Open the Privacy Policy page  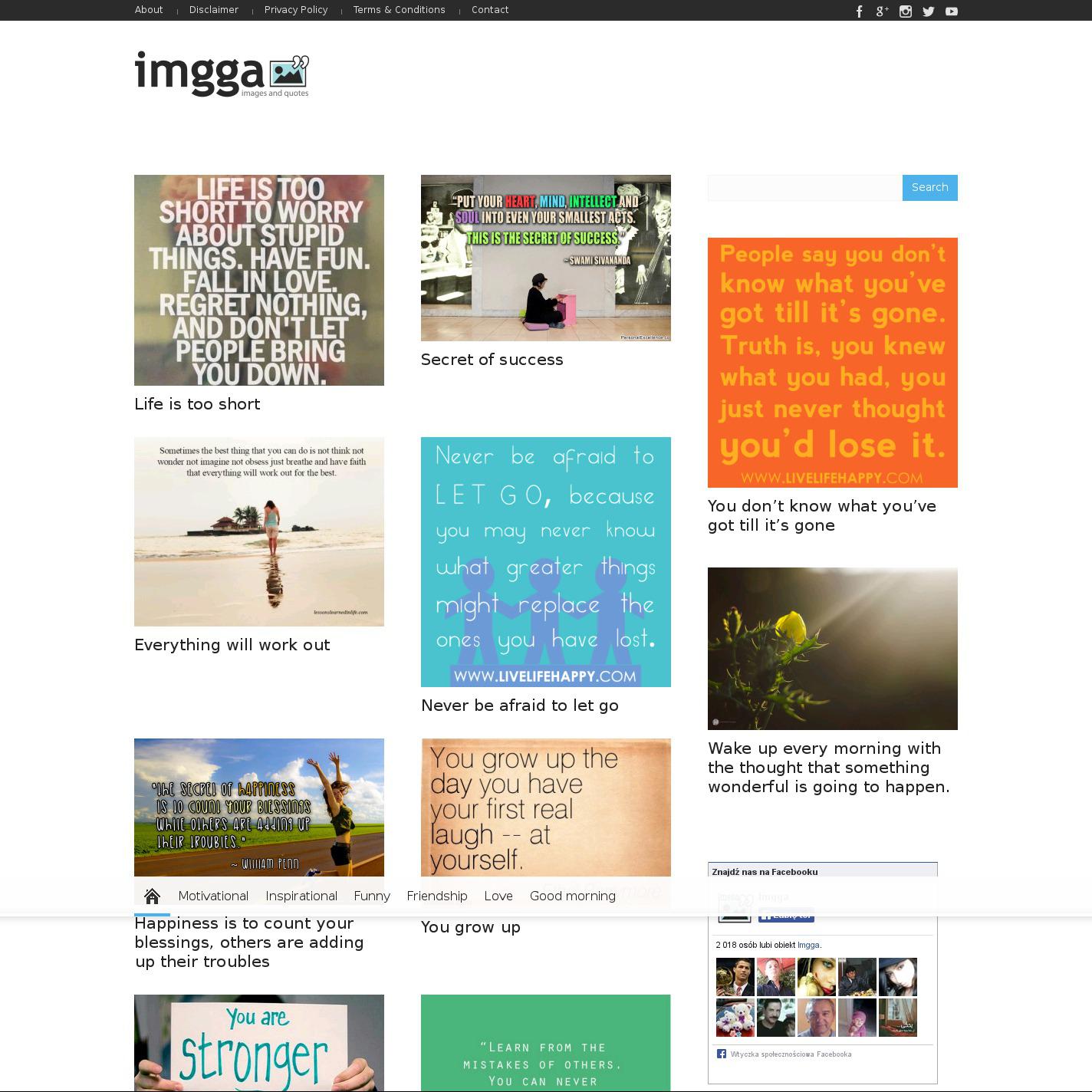click(296, 10)
